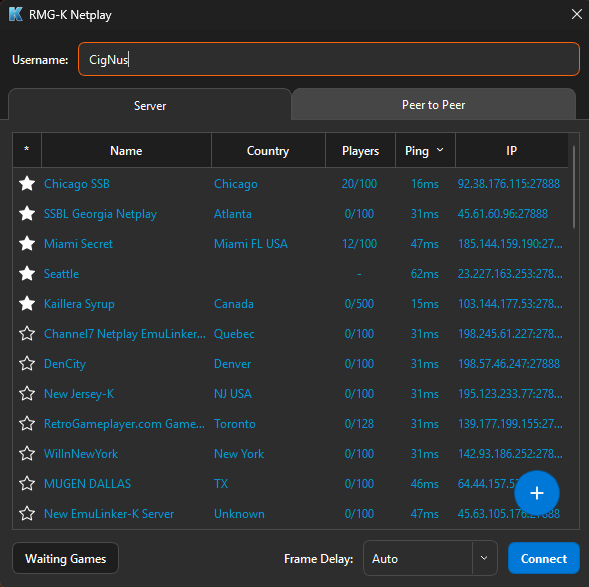Open the Peer to Peer tab

(x=433, y=105)
